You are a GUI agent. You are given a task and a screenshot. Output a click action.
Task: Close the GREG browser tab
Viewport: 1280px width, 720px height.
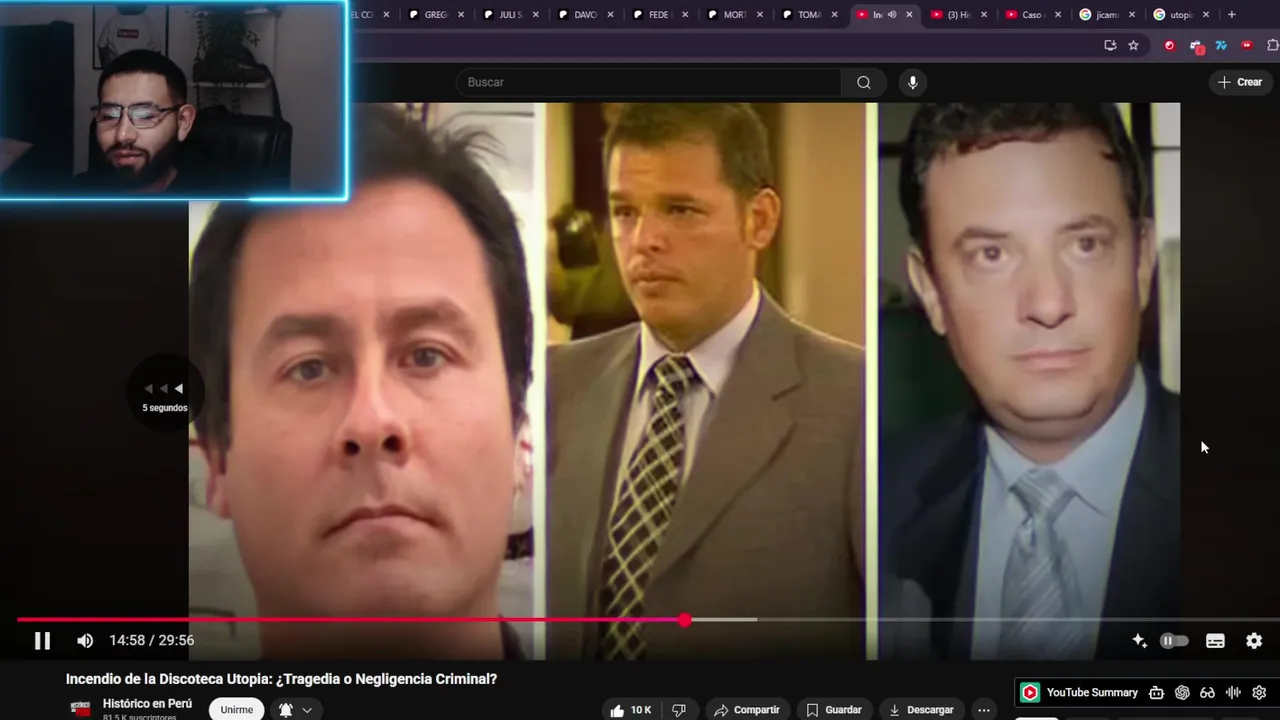coord(461,15)
